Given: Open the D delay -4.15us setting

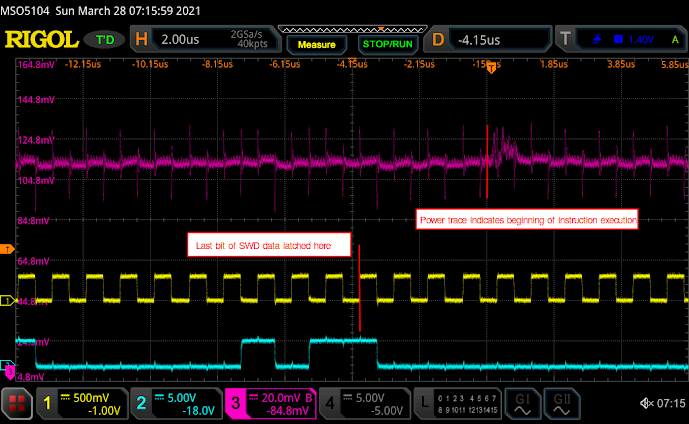Looking at the screenshot, I should point(487,40).
